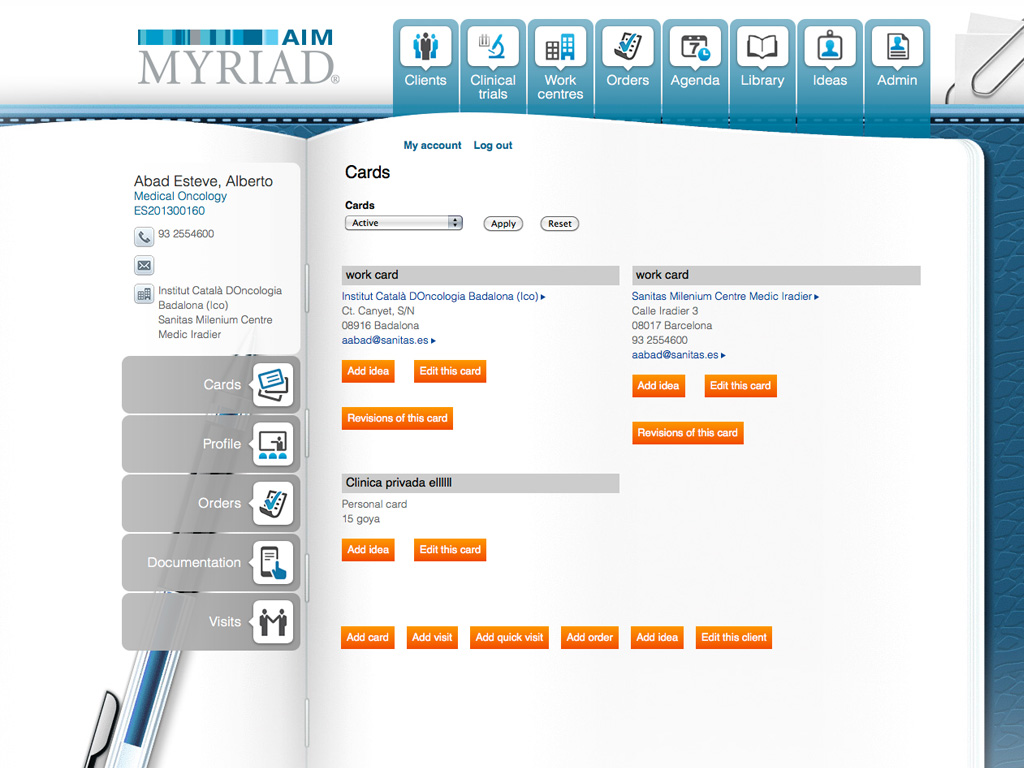Open the Cards status dropdown showing Active

click(403, 223)
